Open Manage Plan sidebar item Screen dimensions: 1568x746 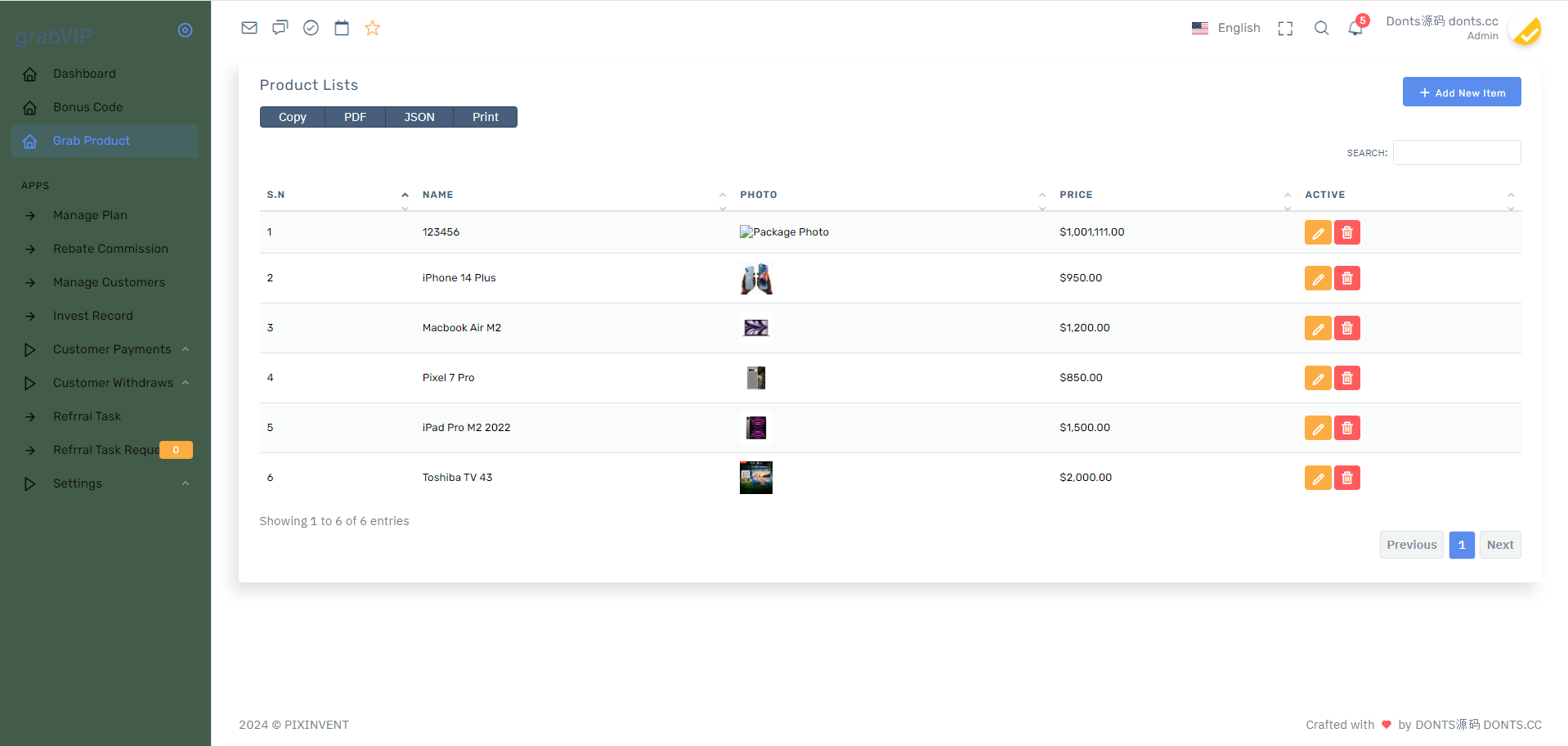105,215
